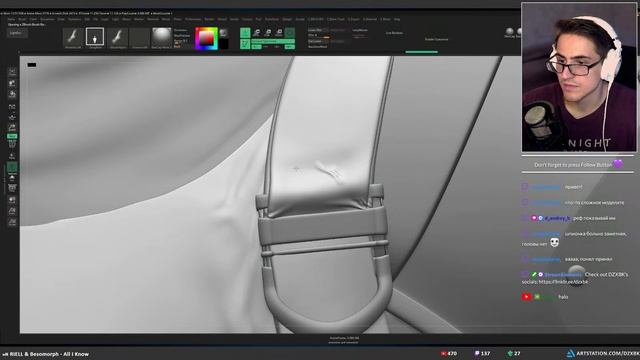The image size is (640, 360).
Task: Open the Brush menu
Action: (x=22, y=19)
